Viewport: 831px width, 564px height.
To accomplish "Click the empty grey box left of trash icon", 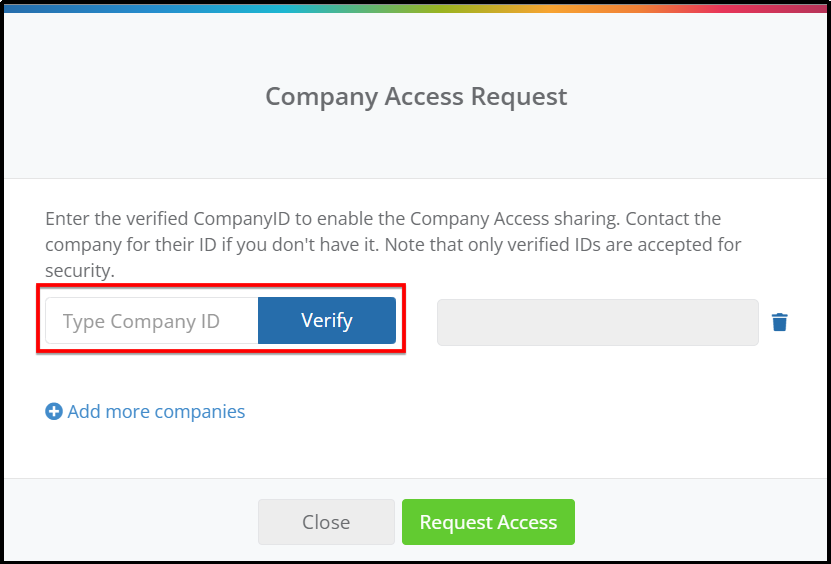I will point(598,322).
